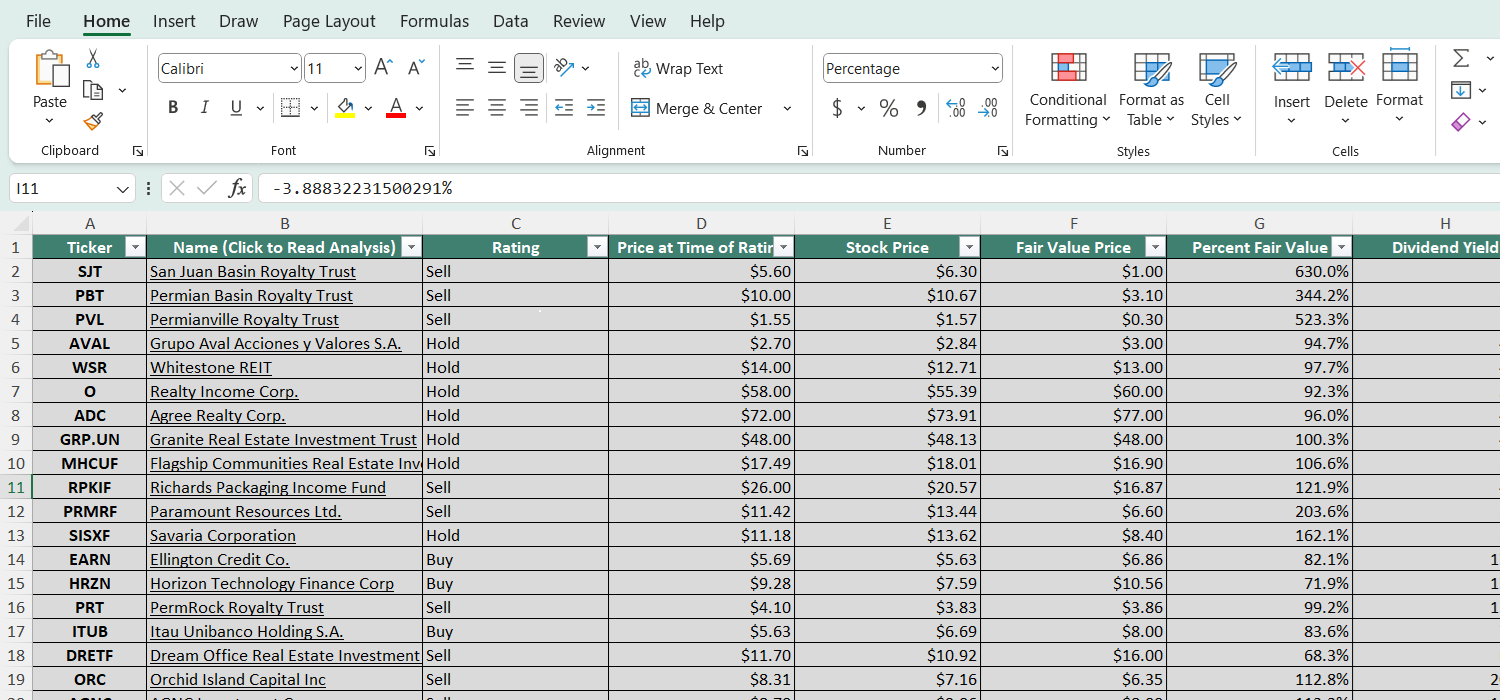Open San Juan Basin Royalty Trust link
The height and width of the screenshot is (700, 1500).
(x=253, y=272)
